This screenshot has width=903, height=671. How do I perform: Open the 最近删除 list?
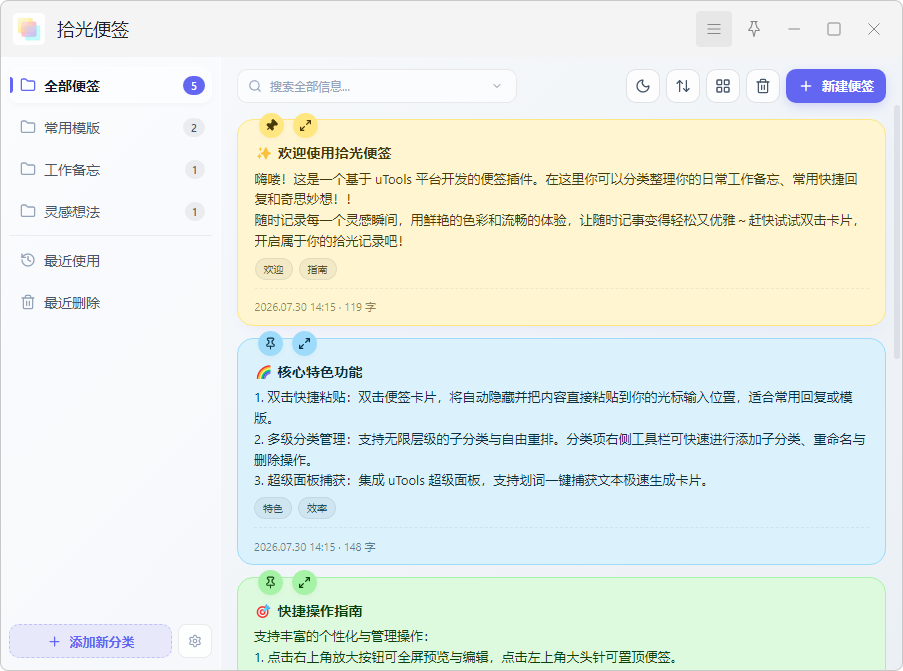tap(111, 303)
